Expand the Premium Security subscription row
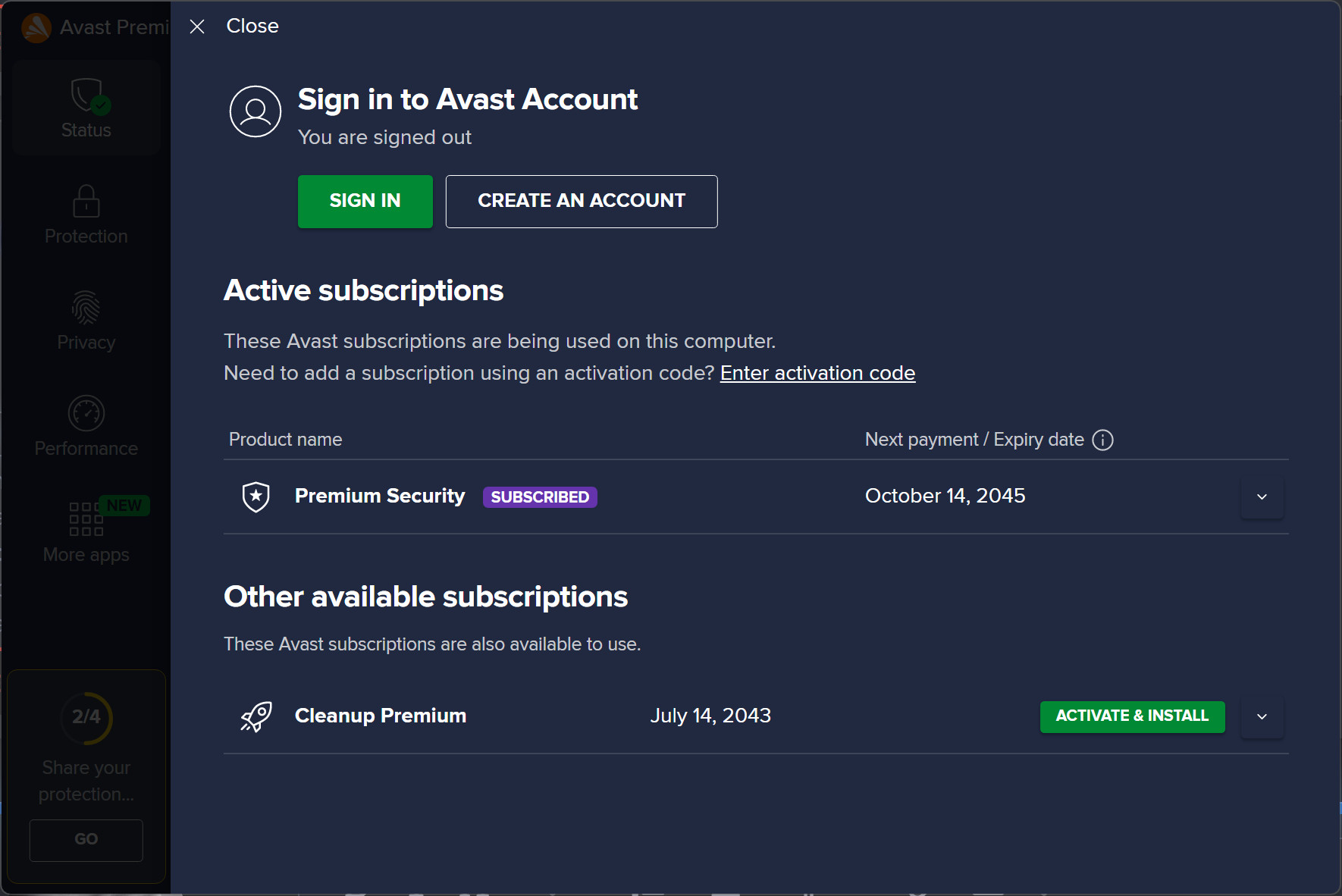The image size is (1342, 896). click(1262, 497)
